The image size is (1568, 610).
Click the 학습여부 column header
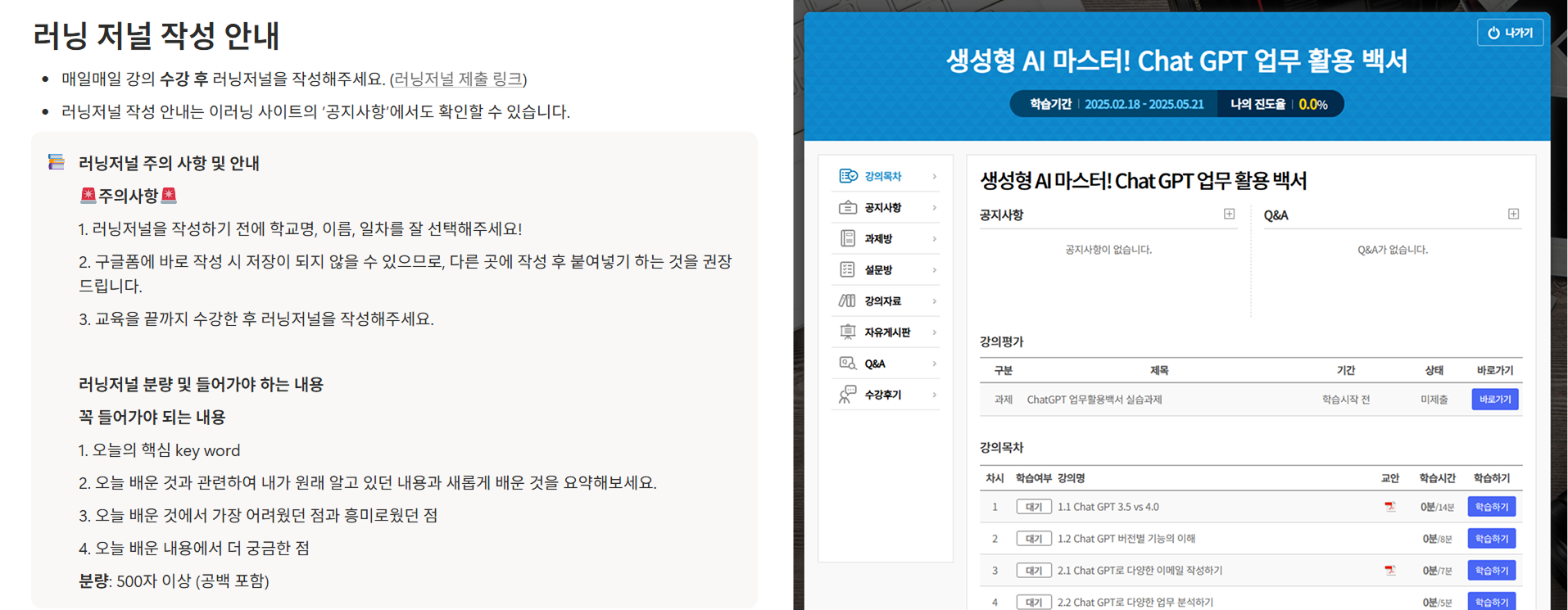pyautogui.click(x=1033, y=478)
